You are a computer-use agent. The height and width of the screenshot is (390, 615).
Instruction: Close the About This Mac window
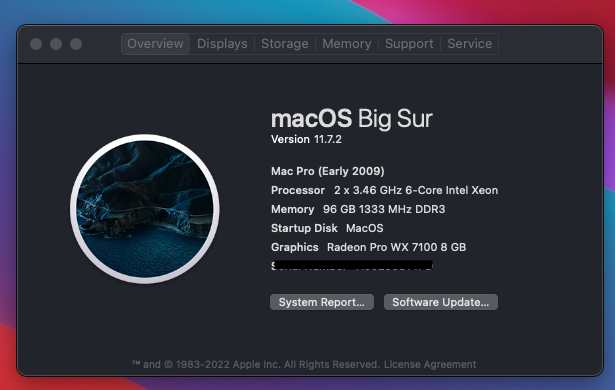tap(36, 44)
